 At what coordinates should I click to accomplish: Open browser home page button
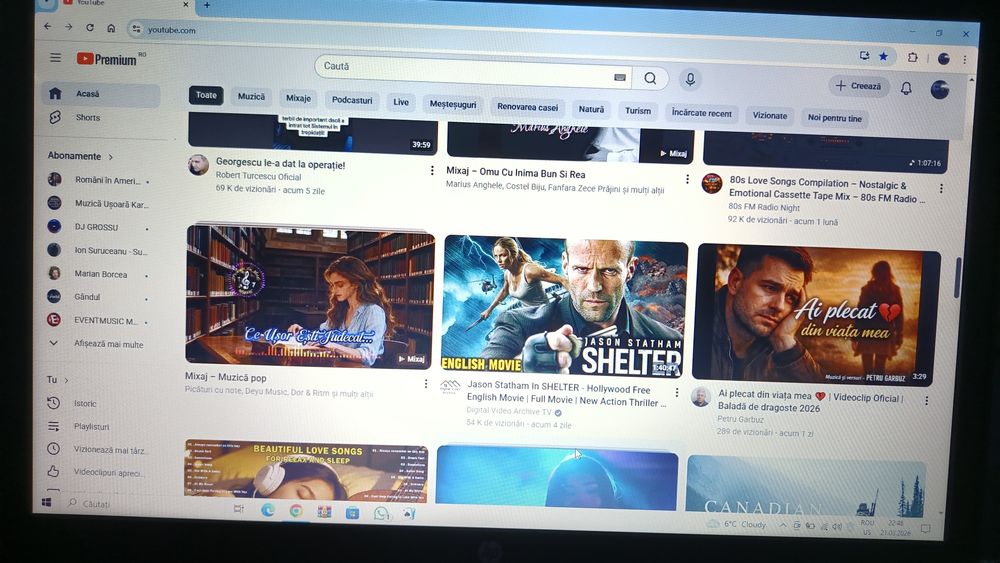(x=111, y=28)
